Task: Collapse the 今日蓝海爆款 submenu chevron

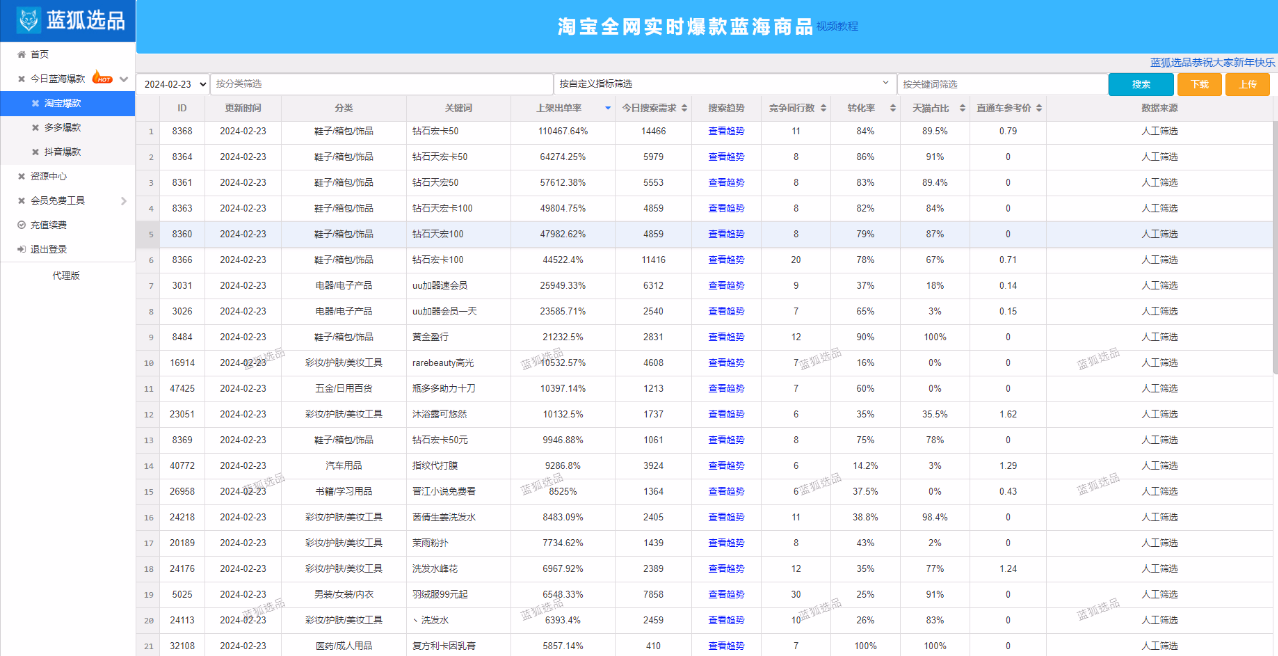Action: [124, 78]
